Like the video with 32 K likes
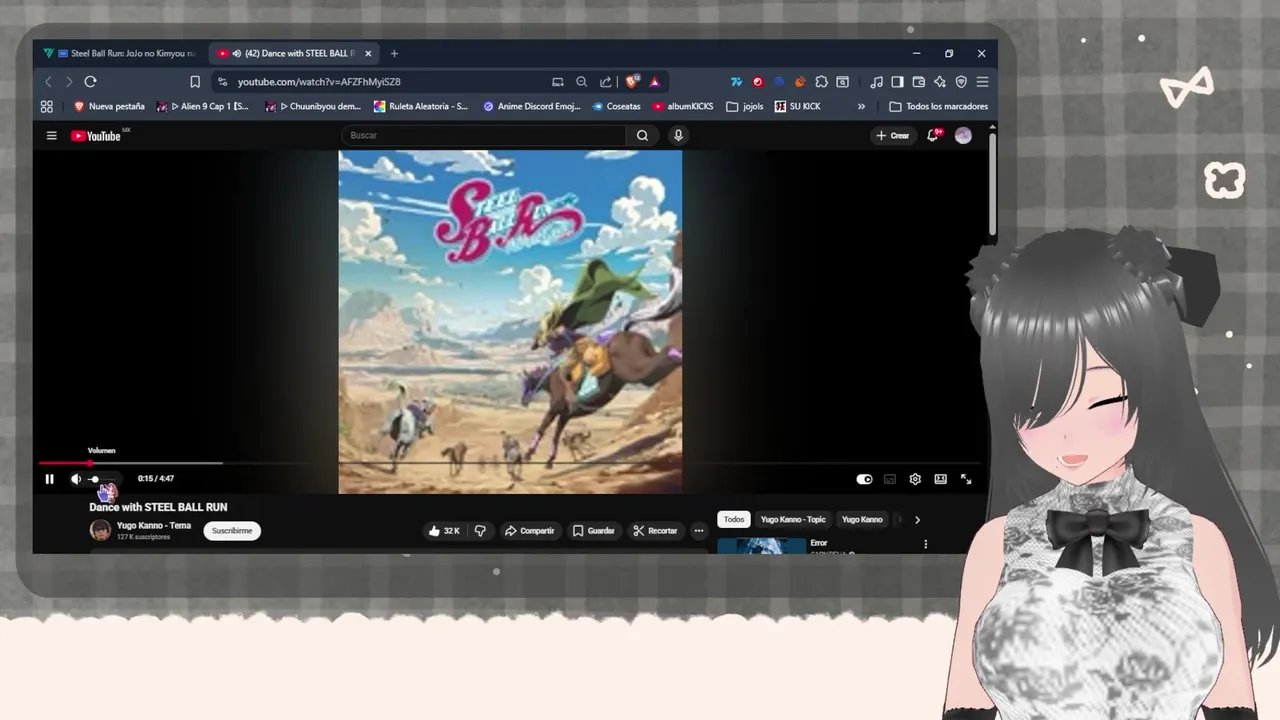 pyautogui.click(x=443, y=531)
